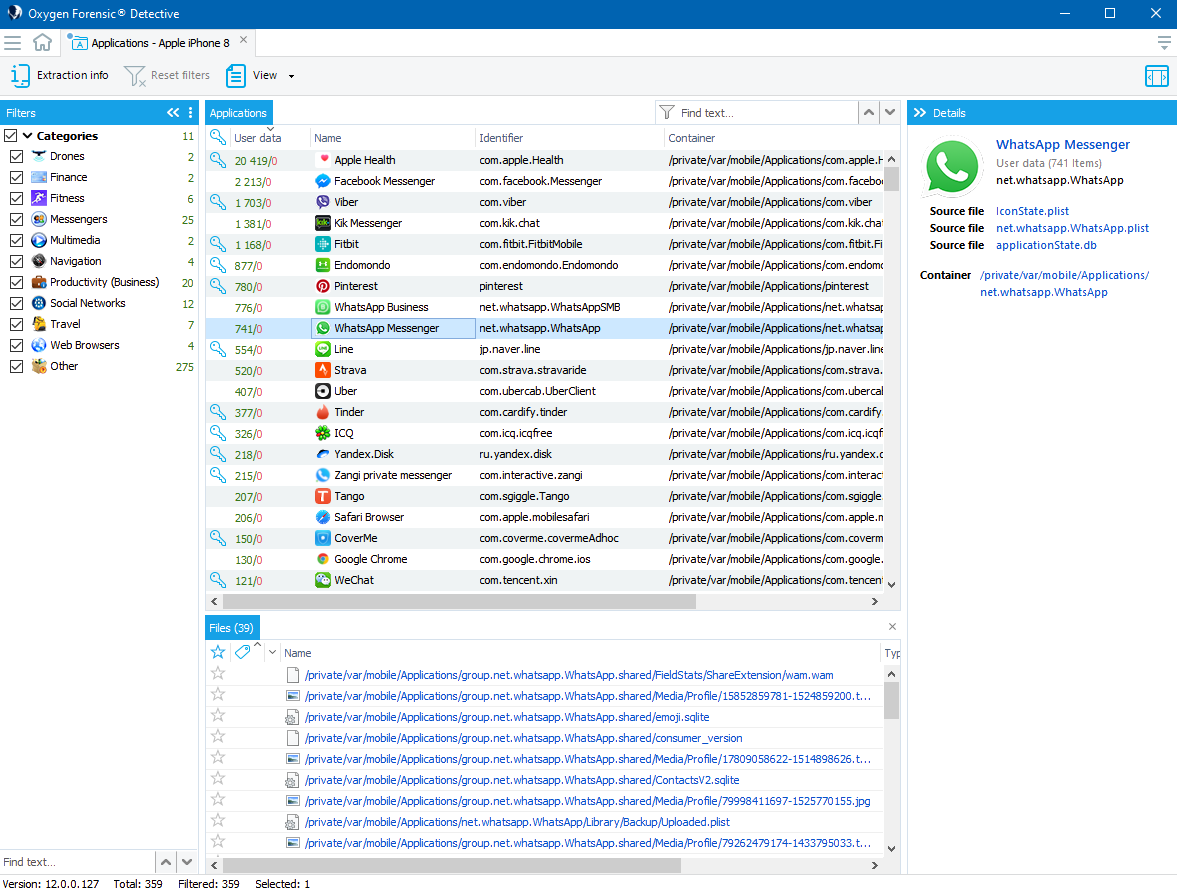Open the View dropdown arrow
The width and height of the screenshot is (1177, 888).
[291, 76]
